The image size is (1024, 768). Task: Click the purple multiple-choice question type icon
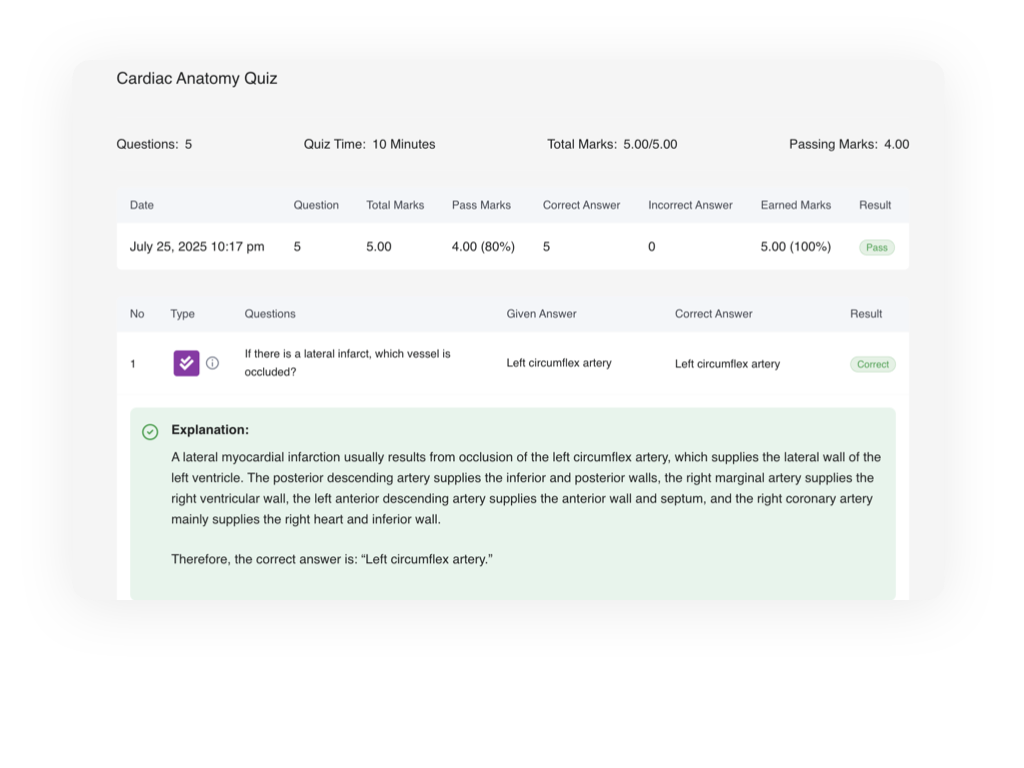[x=186, y=363]
